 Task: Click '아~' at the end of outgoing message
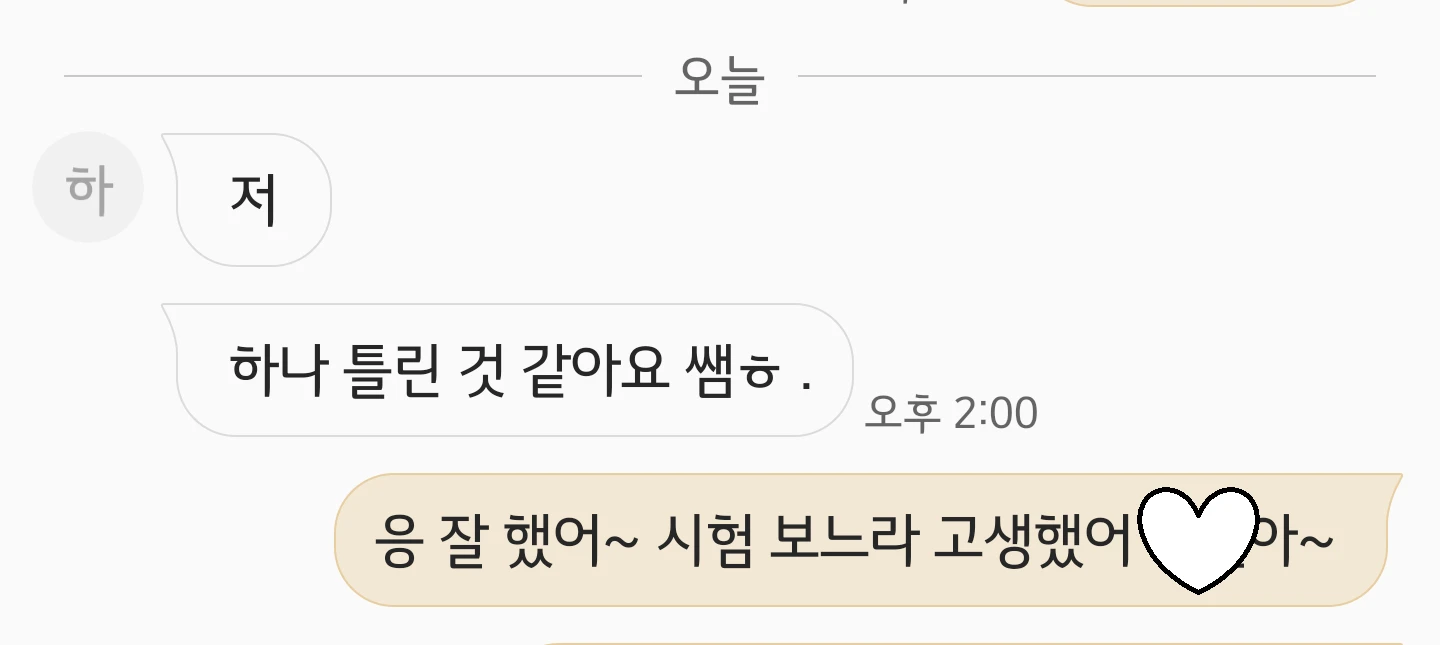click(1295, 541)
